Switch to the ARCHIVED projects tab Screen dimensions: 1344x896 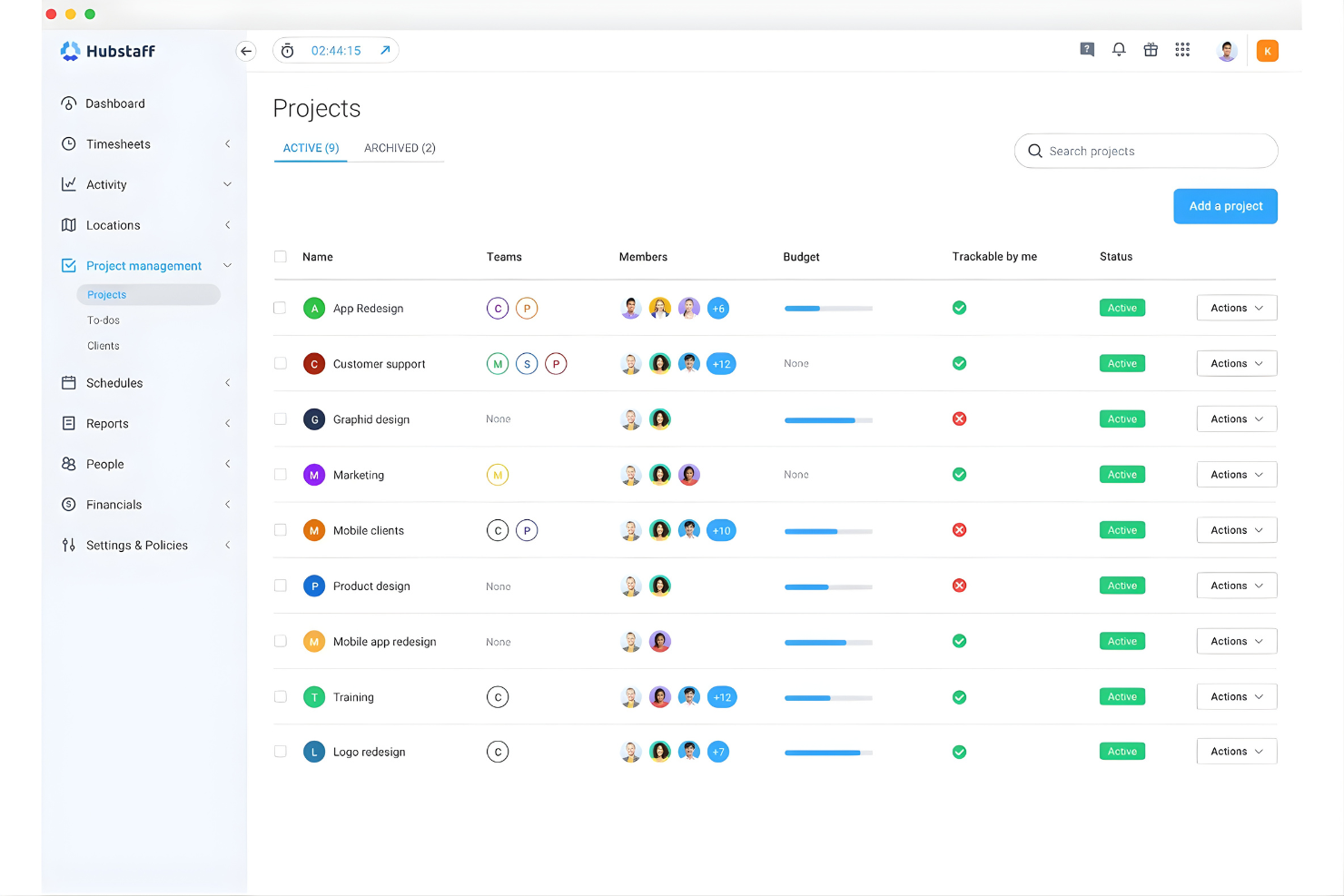click(x=399, y=147)
